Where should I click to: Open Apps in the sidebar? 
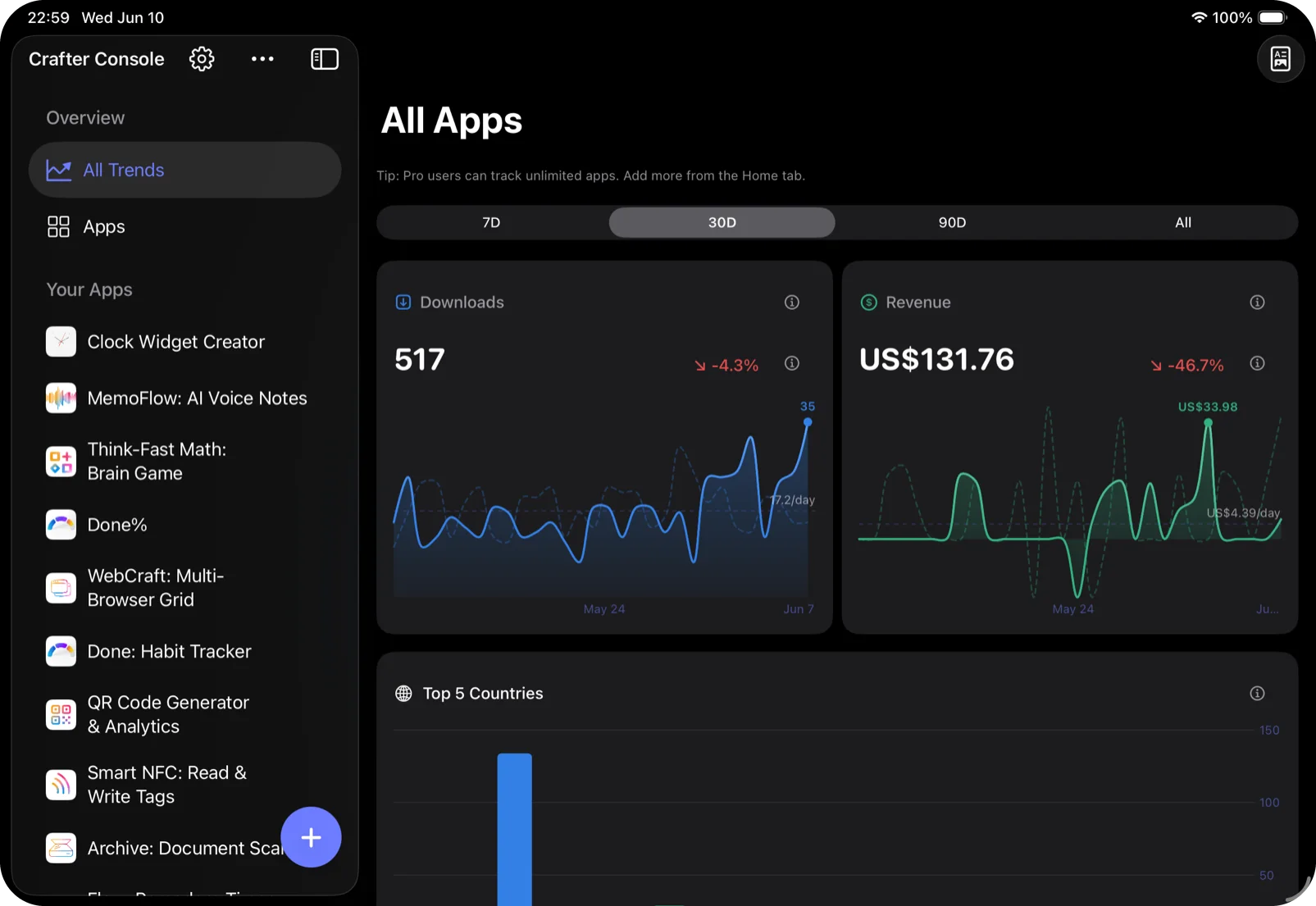184,227
